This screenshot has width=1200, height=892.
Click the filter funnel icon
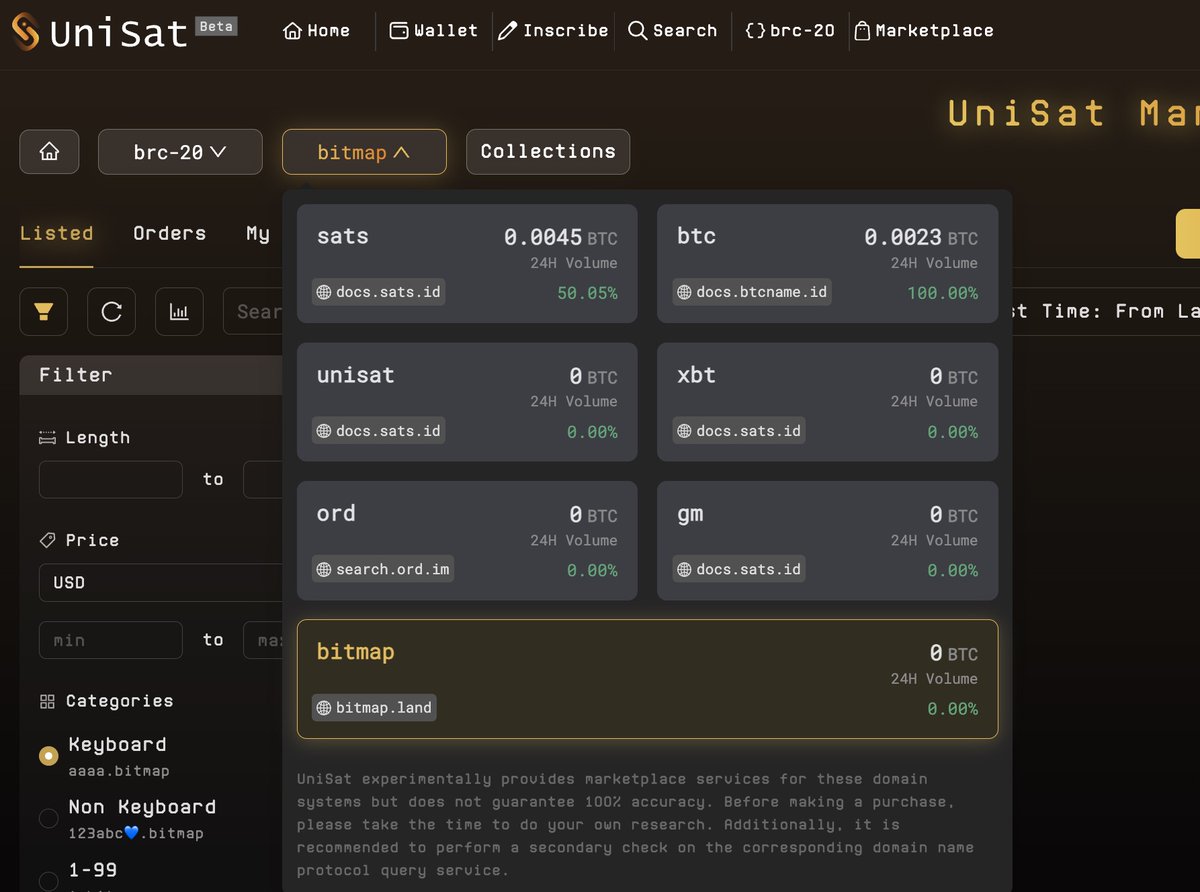click(44, 312)
